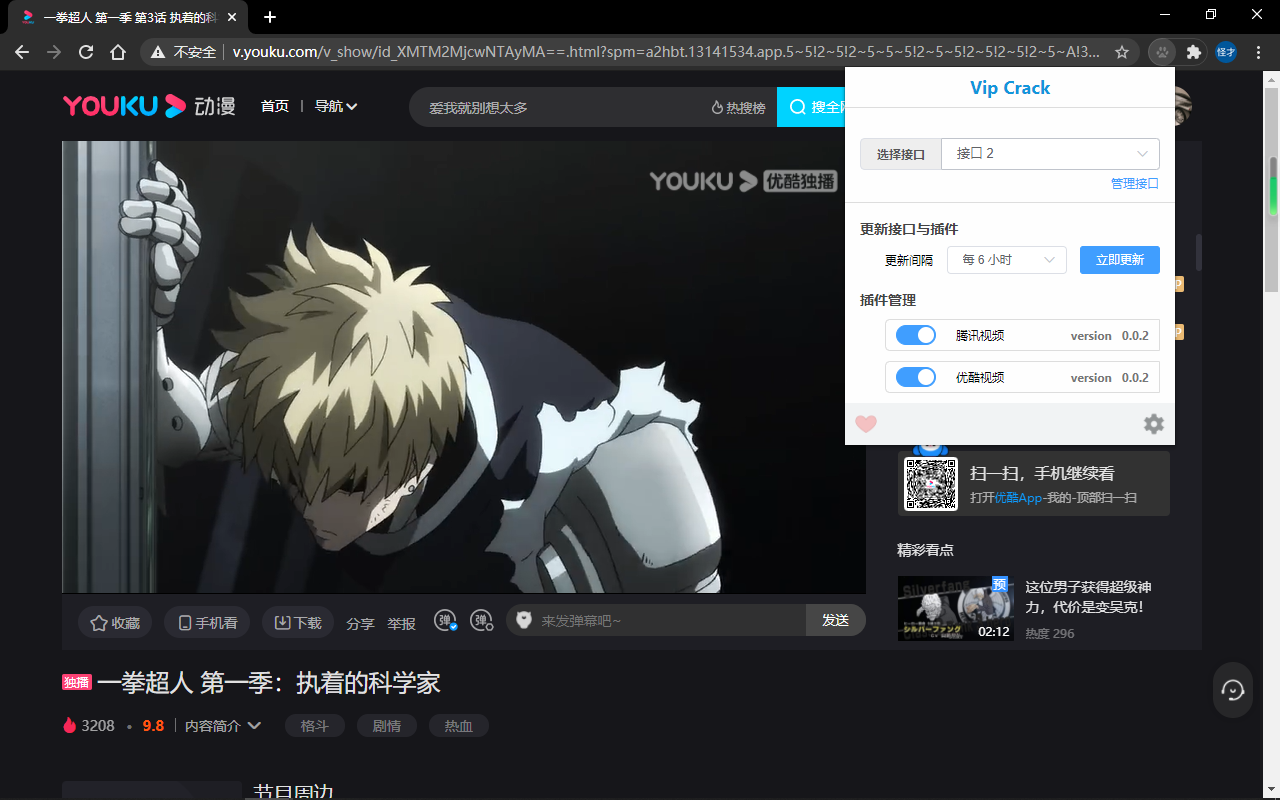Reload the page with refresh icon
The height and width of the screenshot is (800, 1280).
point(86,52)
